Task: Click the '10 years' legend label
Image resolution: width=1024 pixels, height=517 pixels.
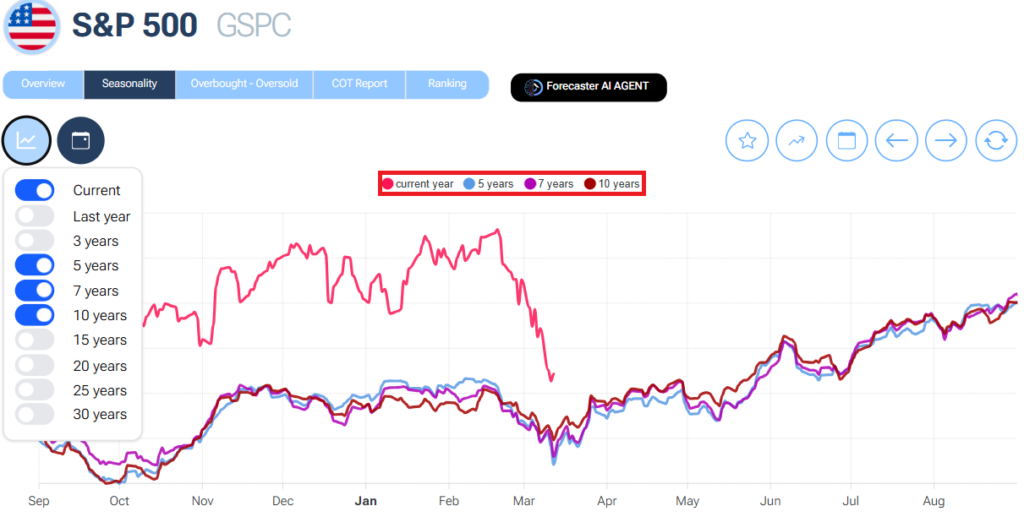Action: tap(619, 184)
